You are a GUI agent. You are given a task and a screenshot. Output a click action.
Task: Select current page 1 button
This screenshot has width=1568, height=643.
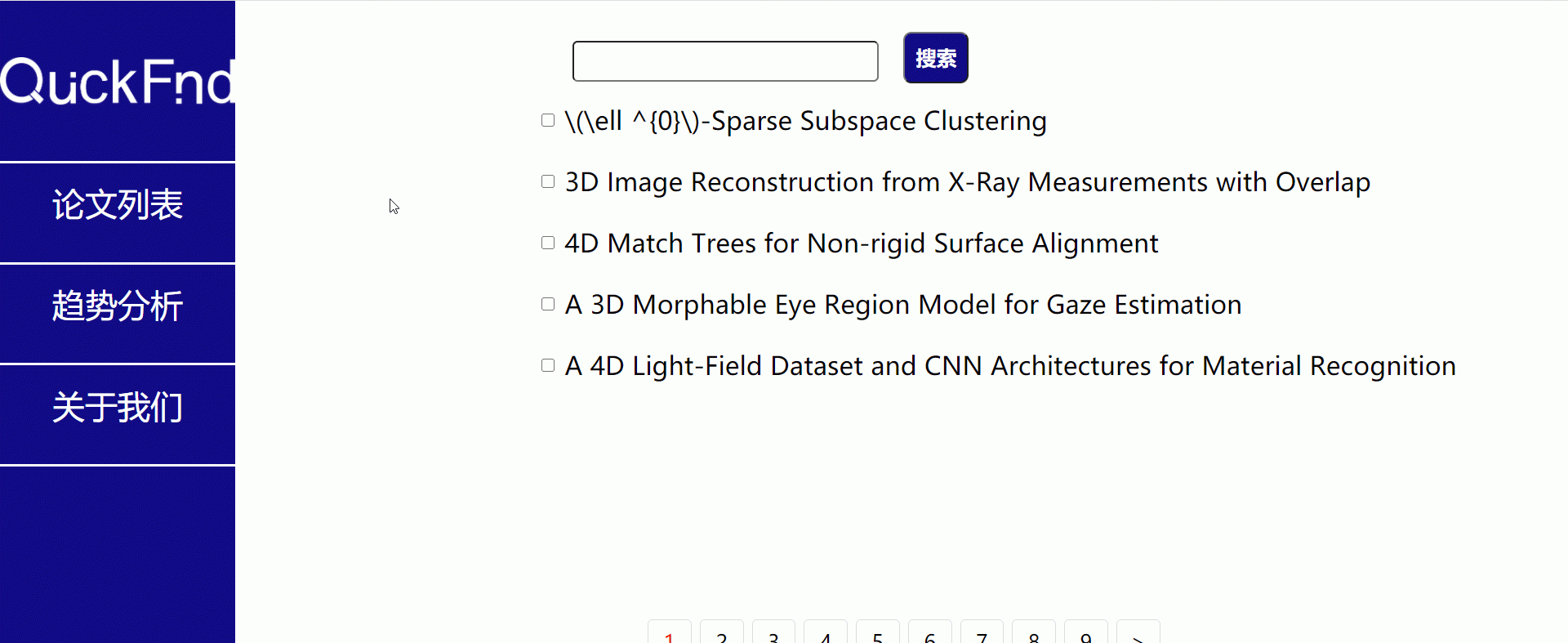[x=670, y=632]
